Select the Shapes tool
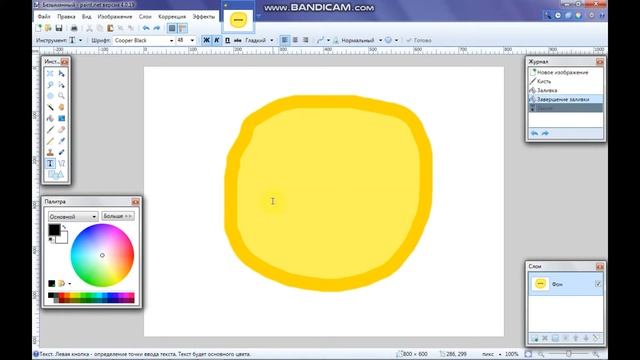Image resolution: width=640 pixels, height=360 pixels. point(56,175)
